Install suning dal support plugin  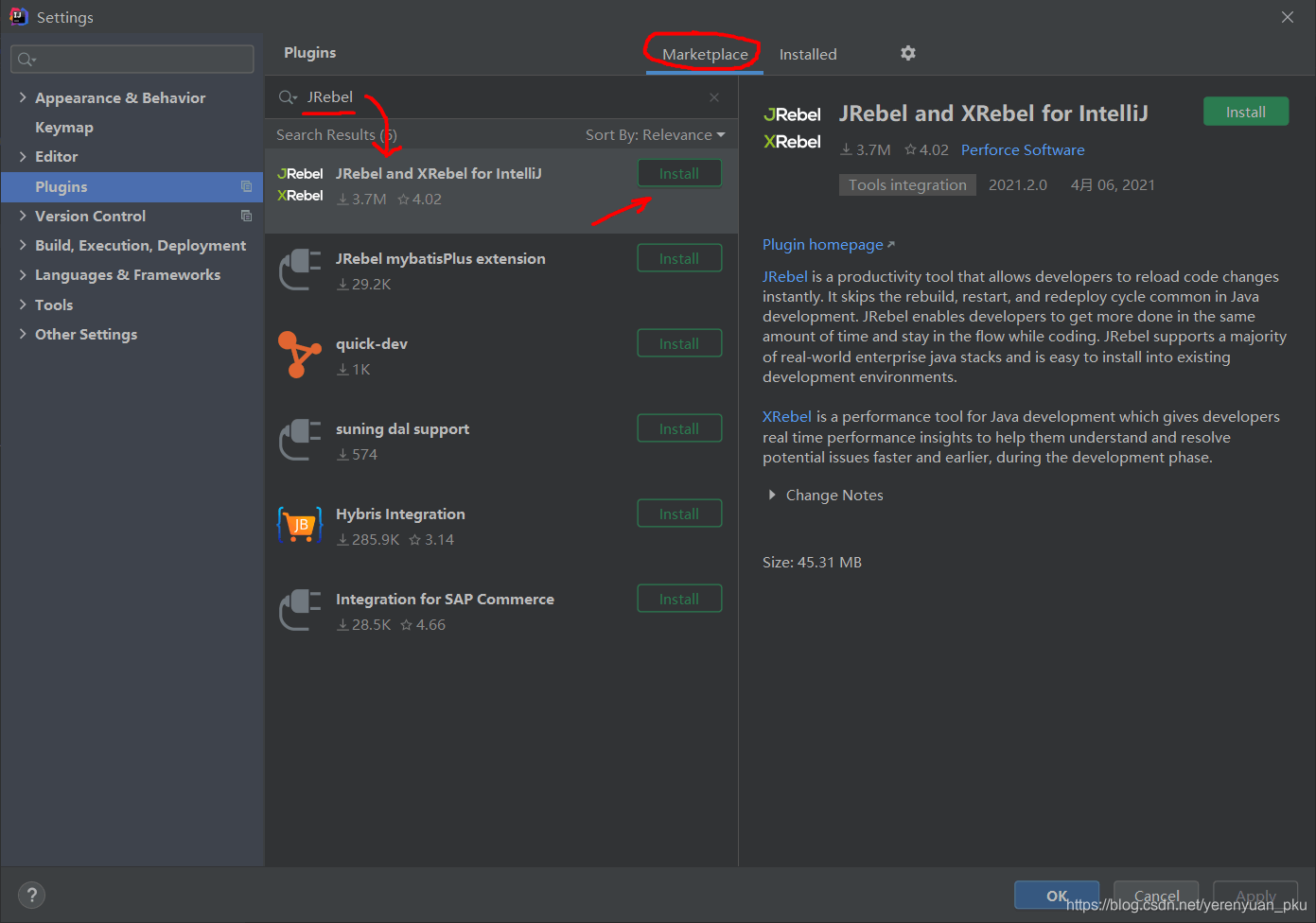[x=679, y=428]
